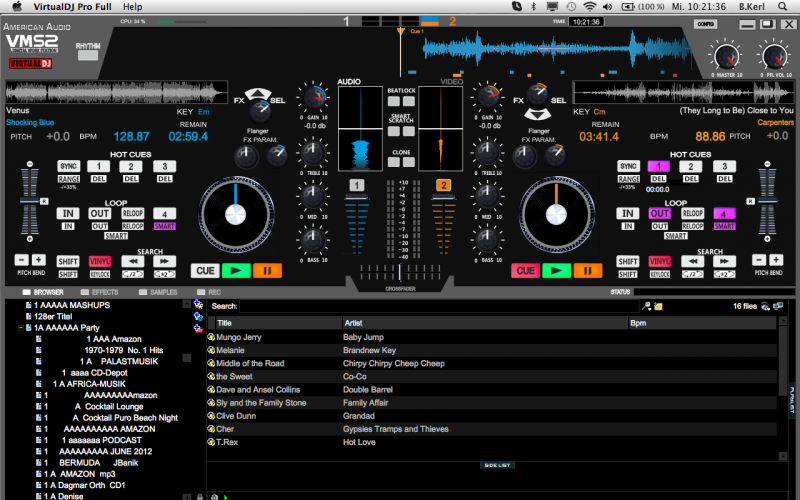The width and height of the screenshot is (800, 500).
Task: Click the left deck jog wheel
Action: point(236,214)
